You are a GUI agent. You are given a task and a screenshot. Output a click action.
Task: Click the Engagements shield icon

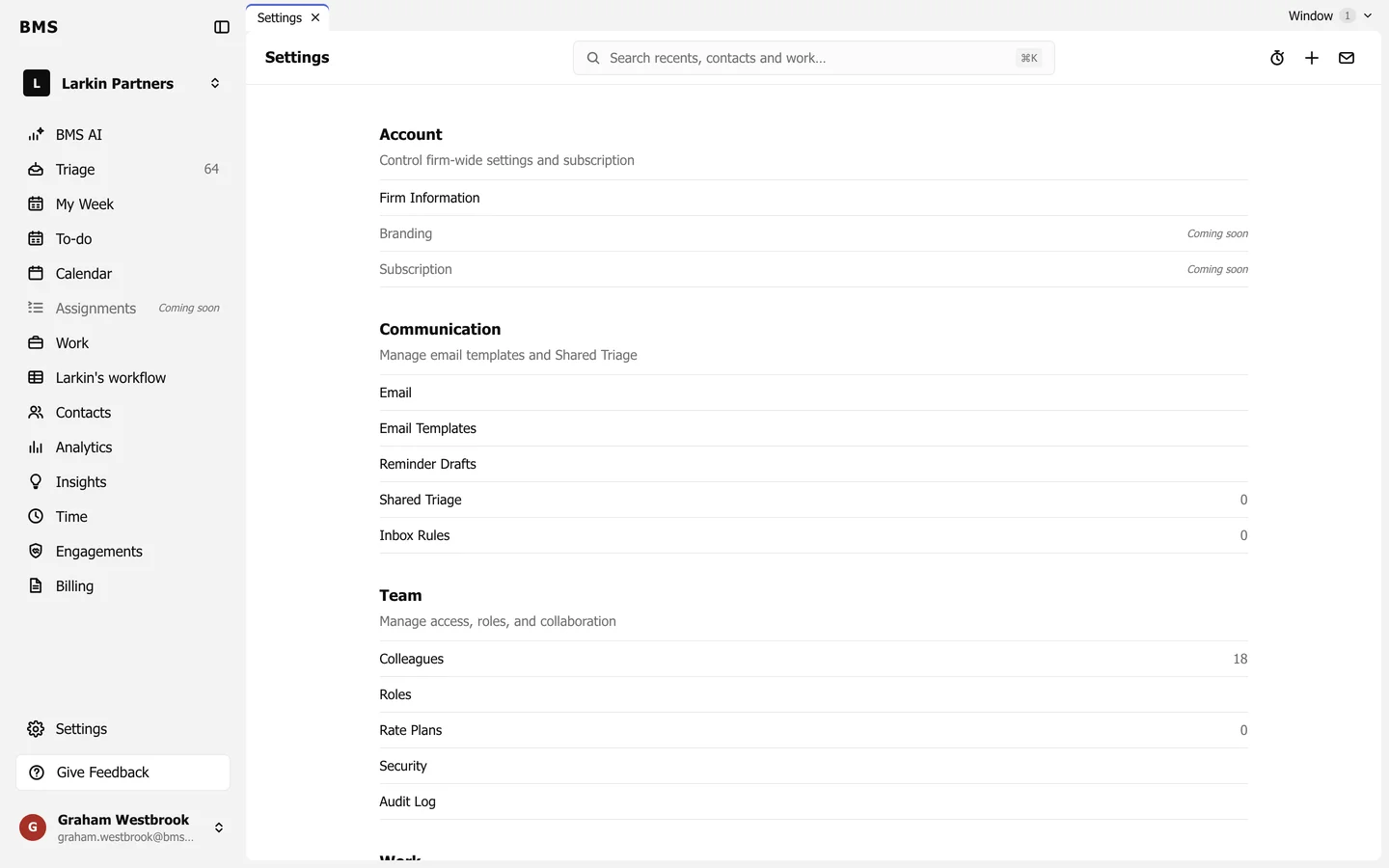(36, 551)
